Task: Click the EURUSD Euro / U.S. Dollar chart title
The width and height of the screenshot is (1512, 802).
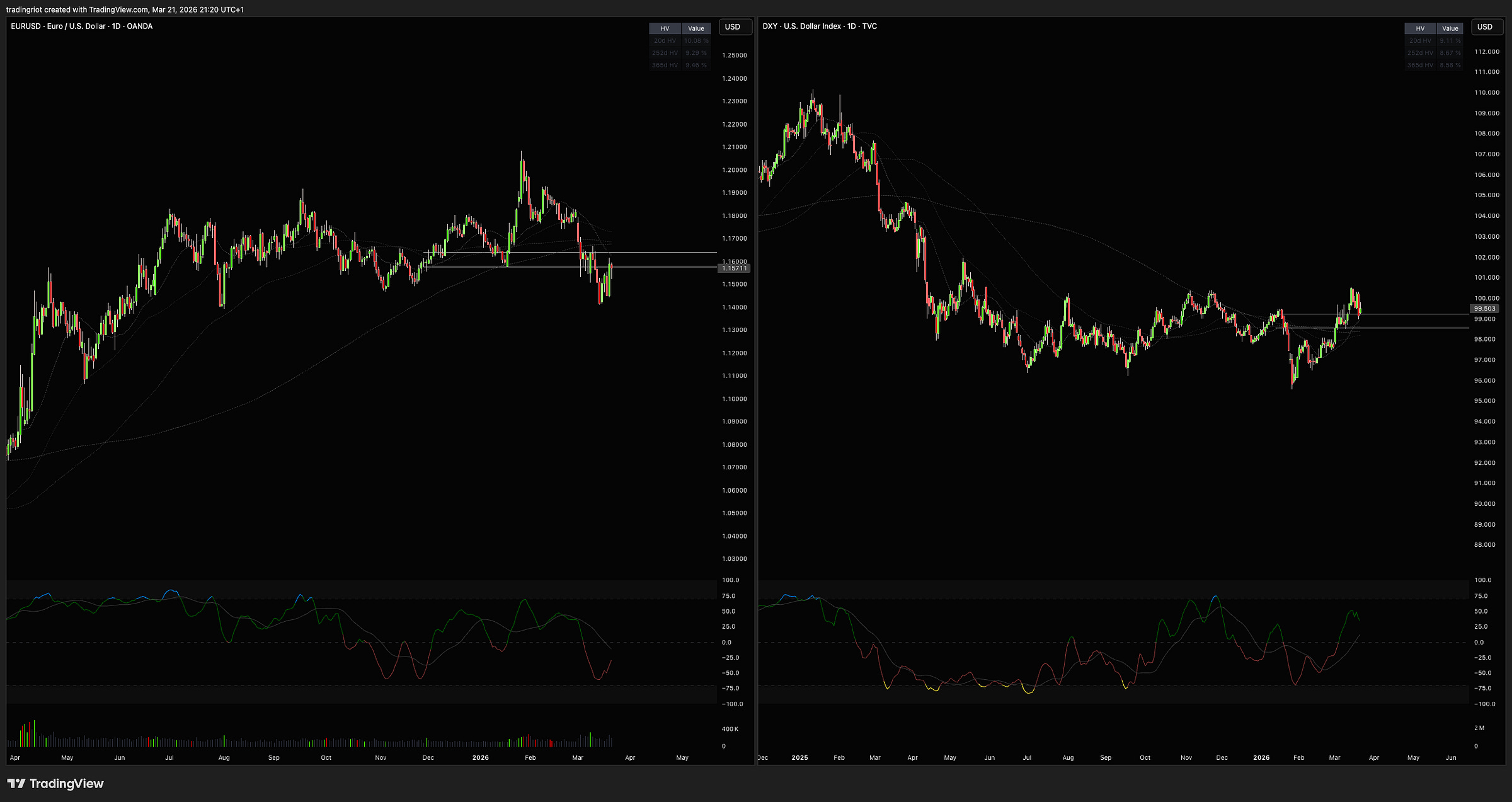Action: pos(82,26)
